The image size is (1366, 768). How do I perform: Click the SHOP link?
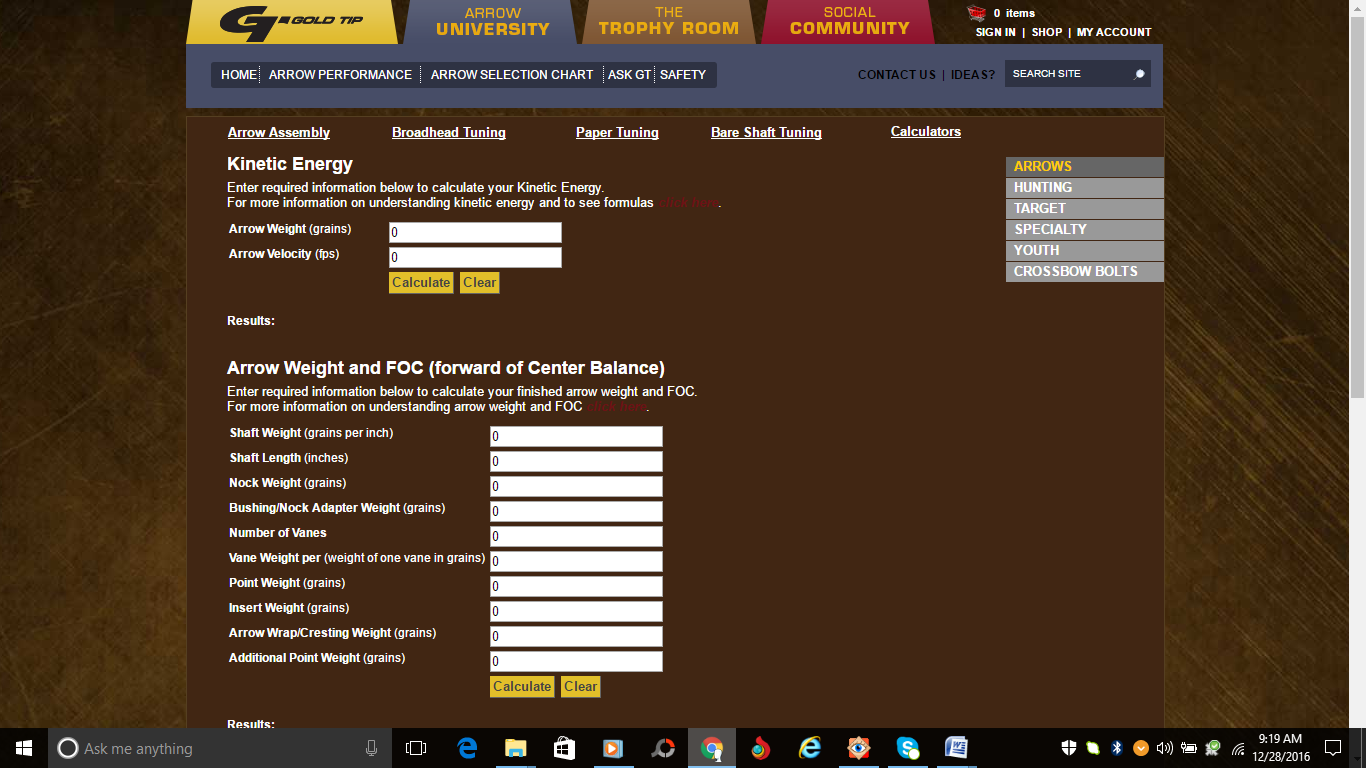pyautogui.click(x=1047, y=32)
